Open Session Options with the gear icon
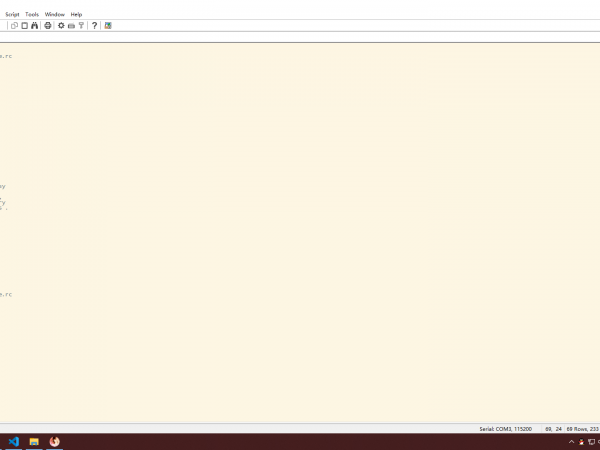 coord(61,25)
